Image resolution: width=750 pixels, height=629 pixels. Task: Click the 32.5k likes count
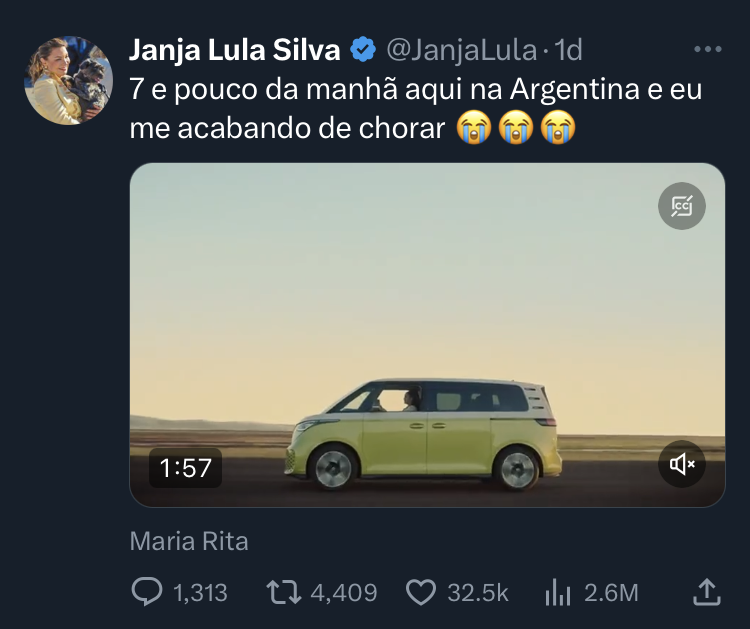(478, 592)
